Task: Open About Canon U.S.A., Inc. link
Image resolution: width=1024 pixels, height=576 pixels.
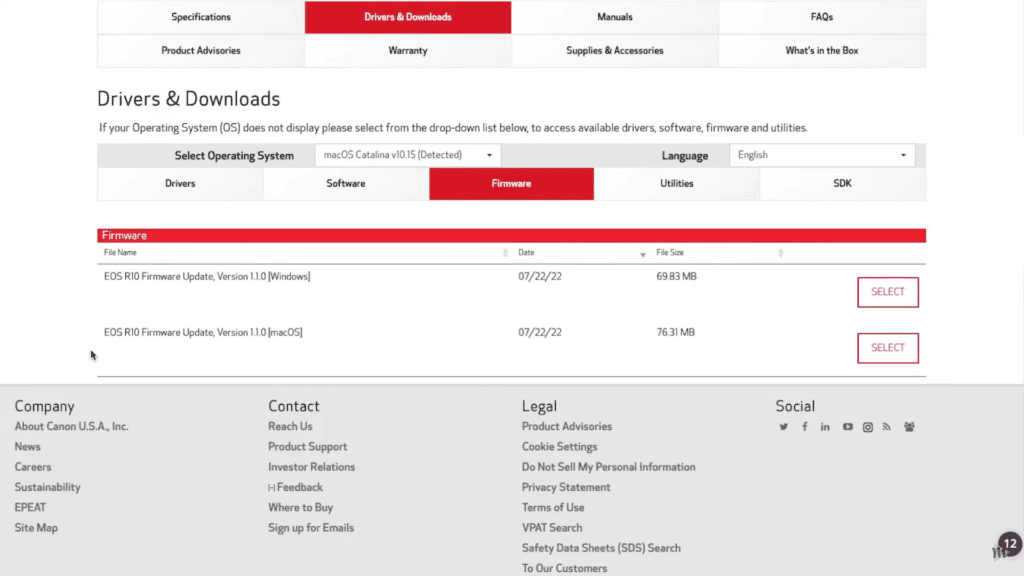Action: [x=71, y=426]
